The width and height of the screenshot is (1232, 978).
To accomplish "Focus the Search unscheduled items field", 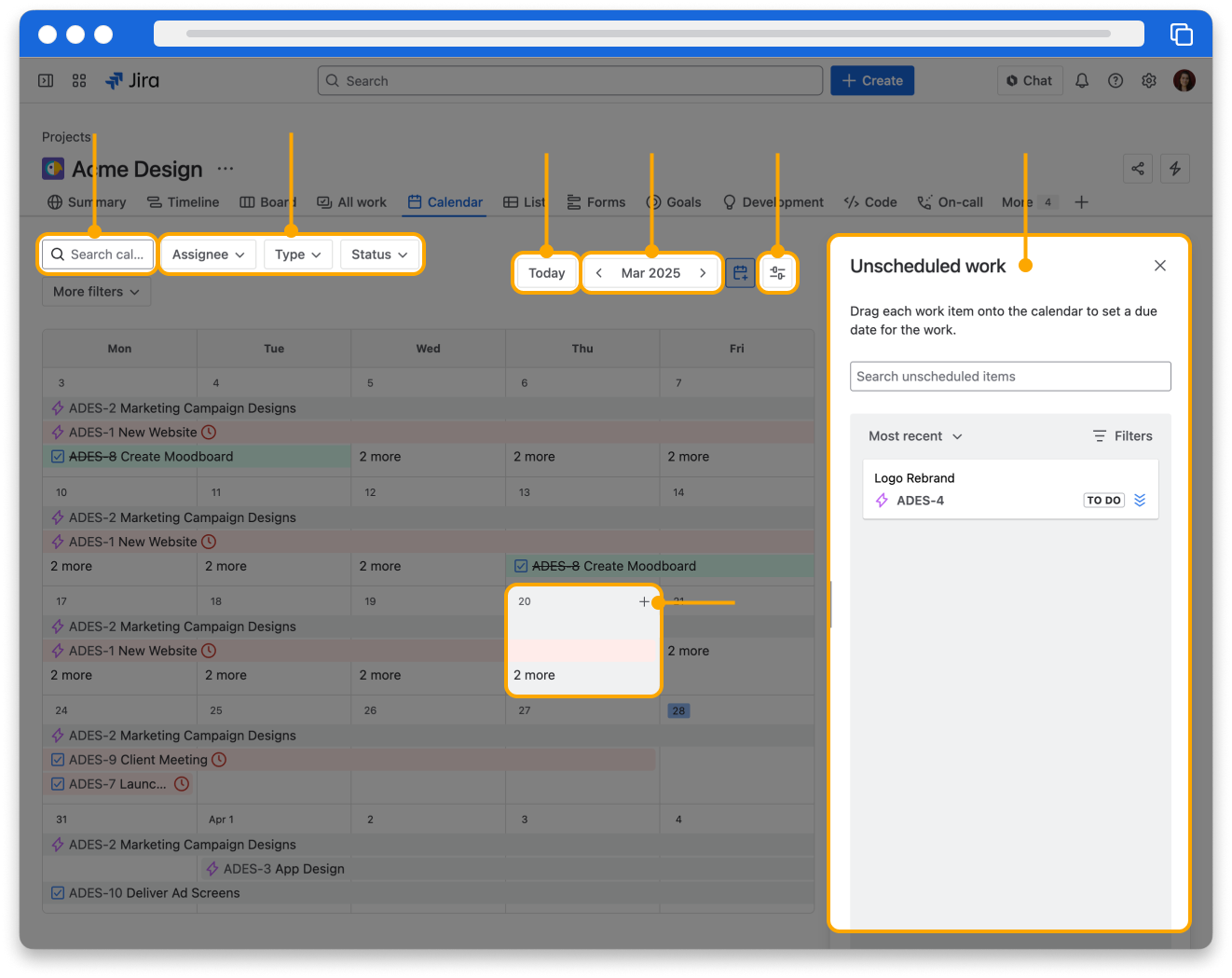I will click(x=1010, y=377).
